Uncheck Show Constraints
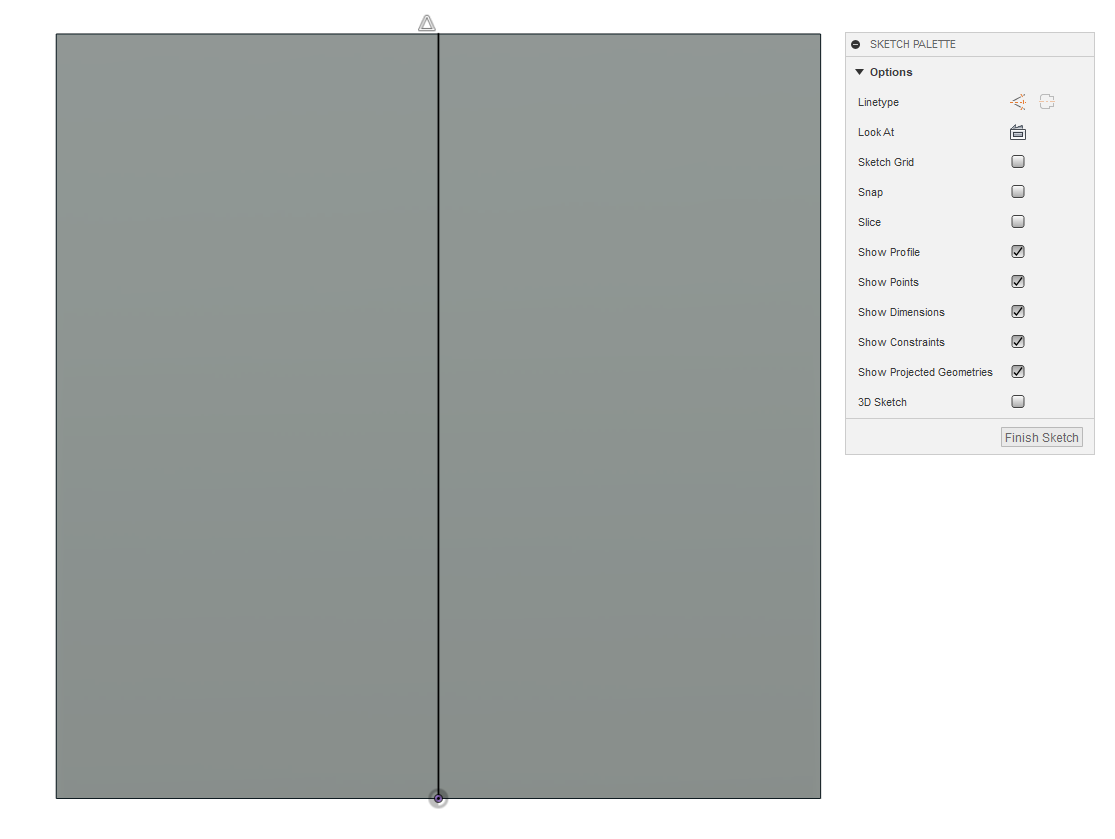The height and width of the screenshot is (839, 1115). click(x=1018, y=341)
